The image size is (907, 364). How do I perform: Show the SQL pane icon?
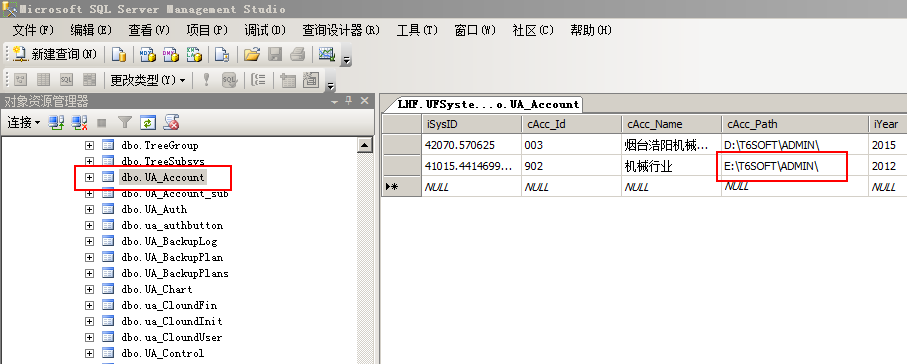(x=67, y=80)
